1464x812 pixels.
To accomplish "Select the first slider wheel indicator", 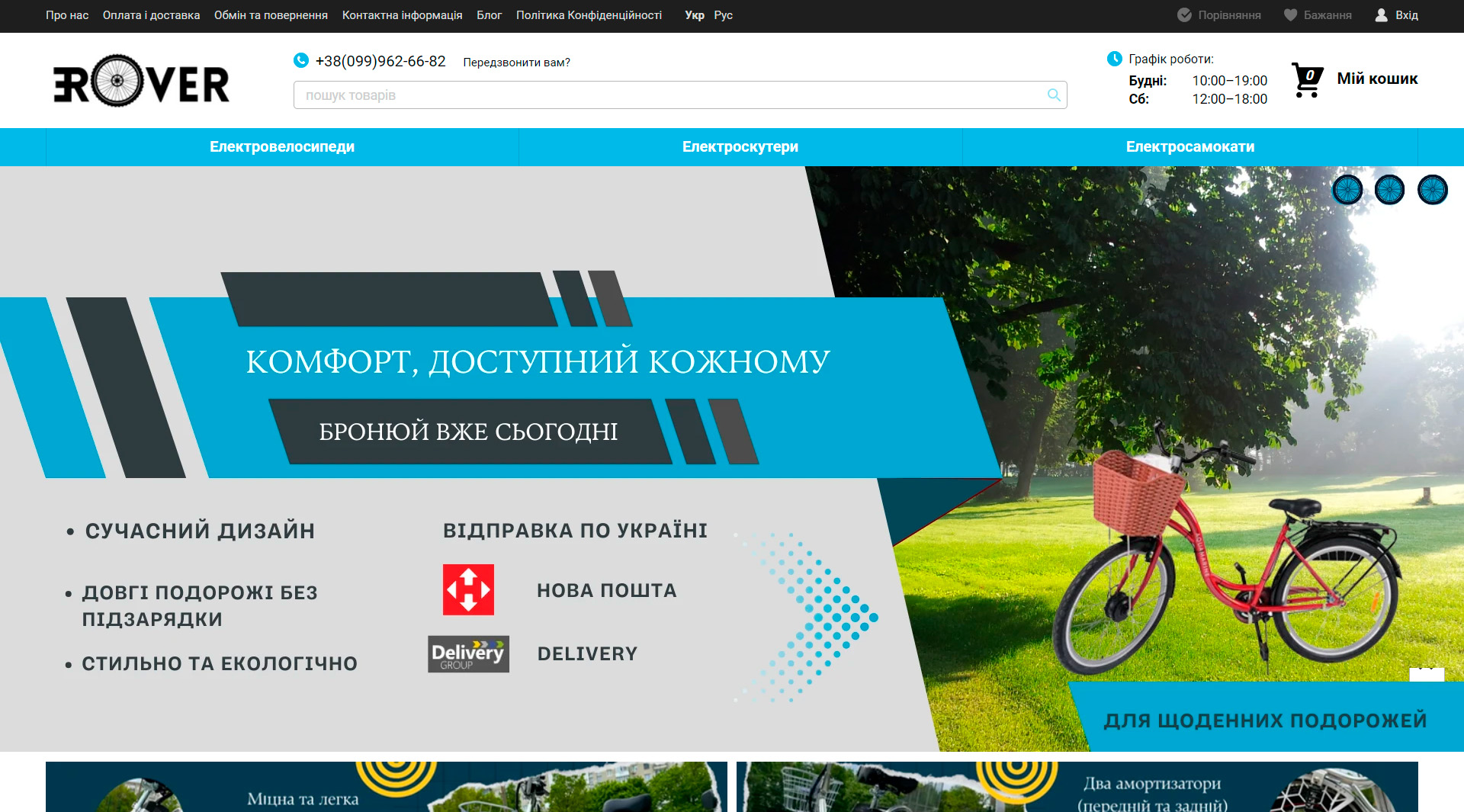I will [1347, 190].
